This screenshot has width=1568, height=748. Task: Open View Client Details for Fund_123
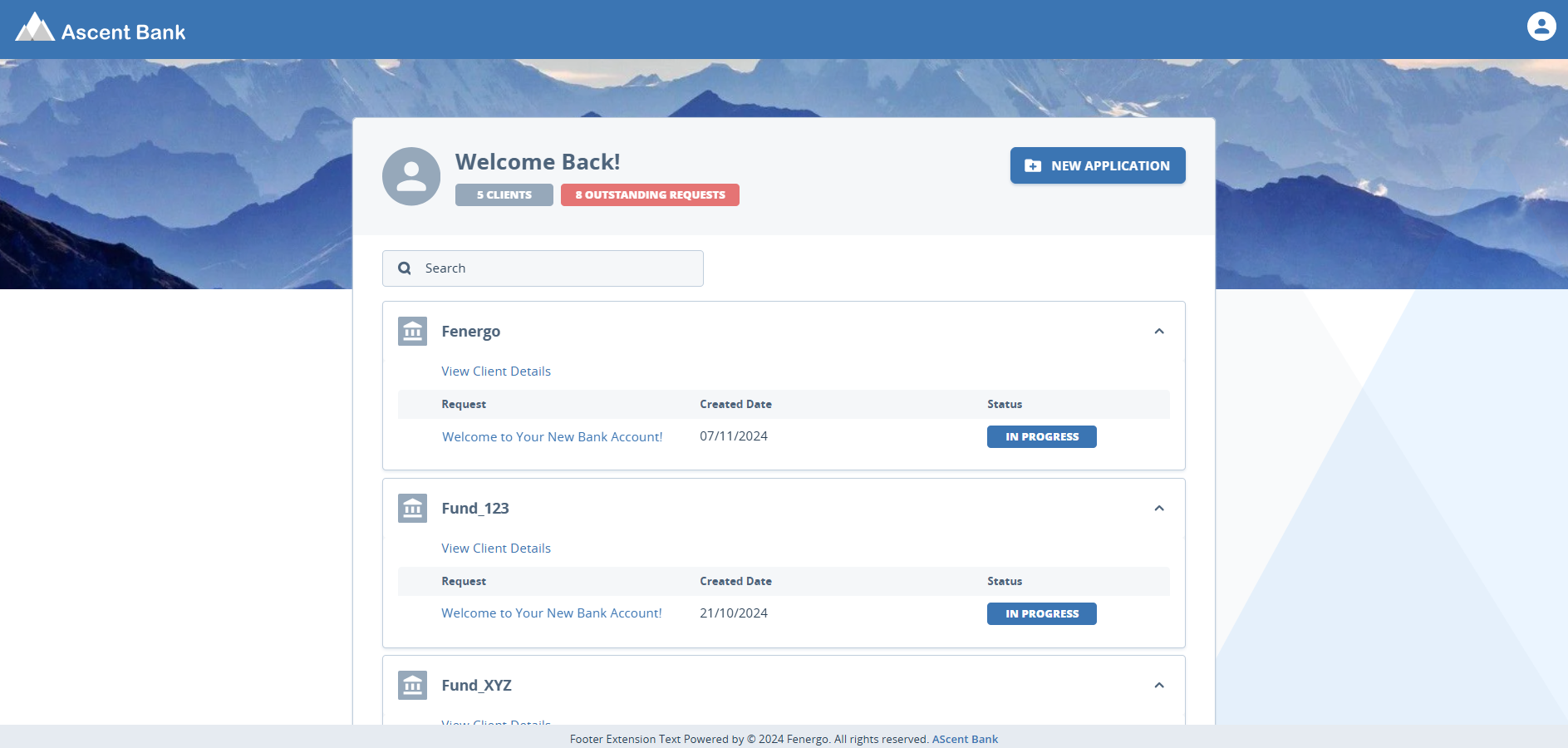pos(495,548)
